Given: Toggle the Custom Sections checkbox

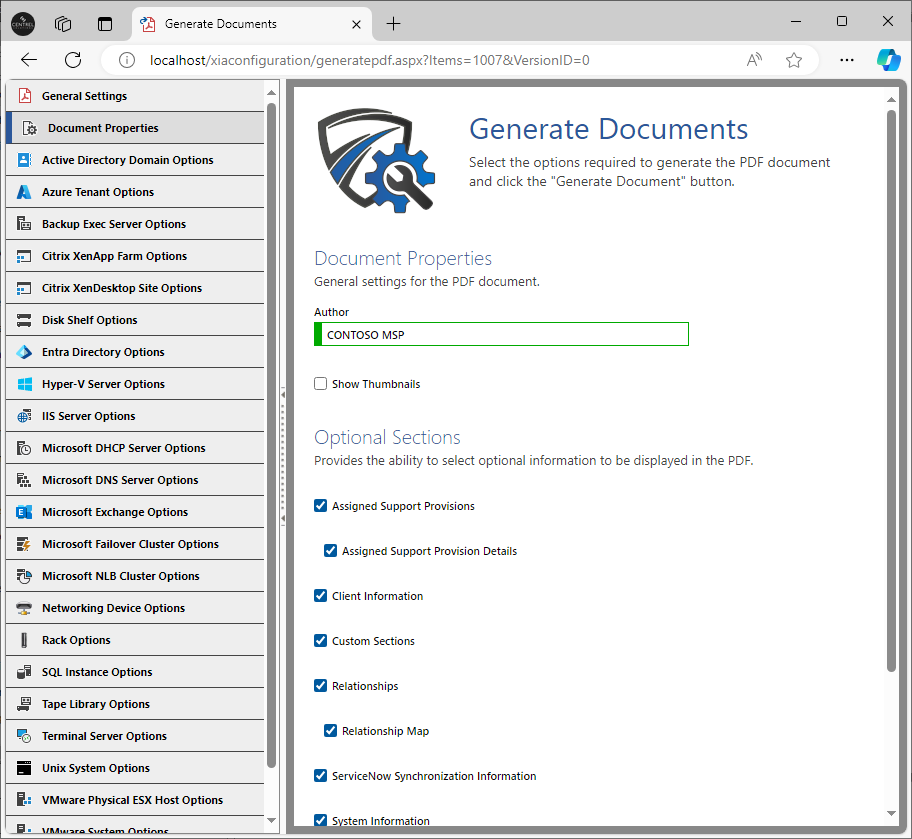Looking at the screenshot, I should coord(320,641).
